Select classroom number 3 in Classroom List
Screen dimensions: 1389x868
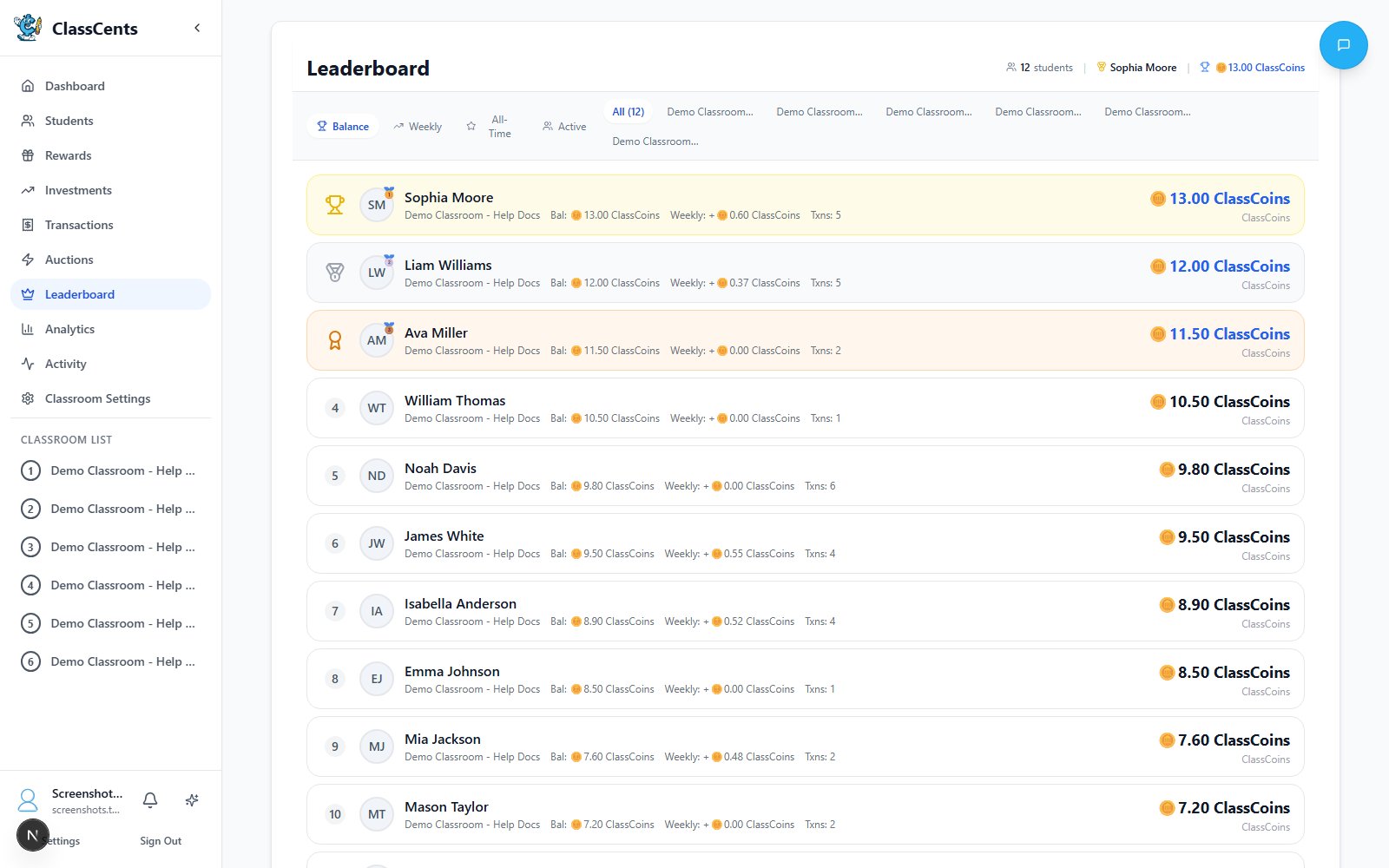(x=110, y=547)
